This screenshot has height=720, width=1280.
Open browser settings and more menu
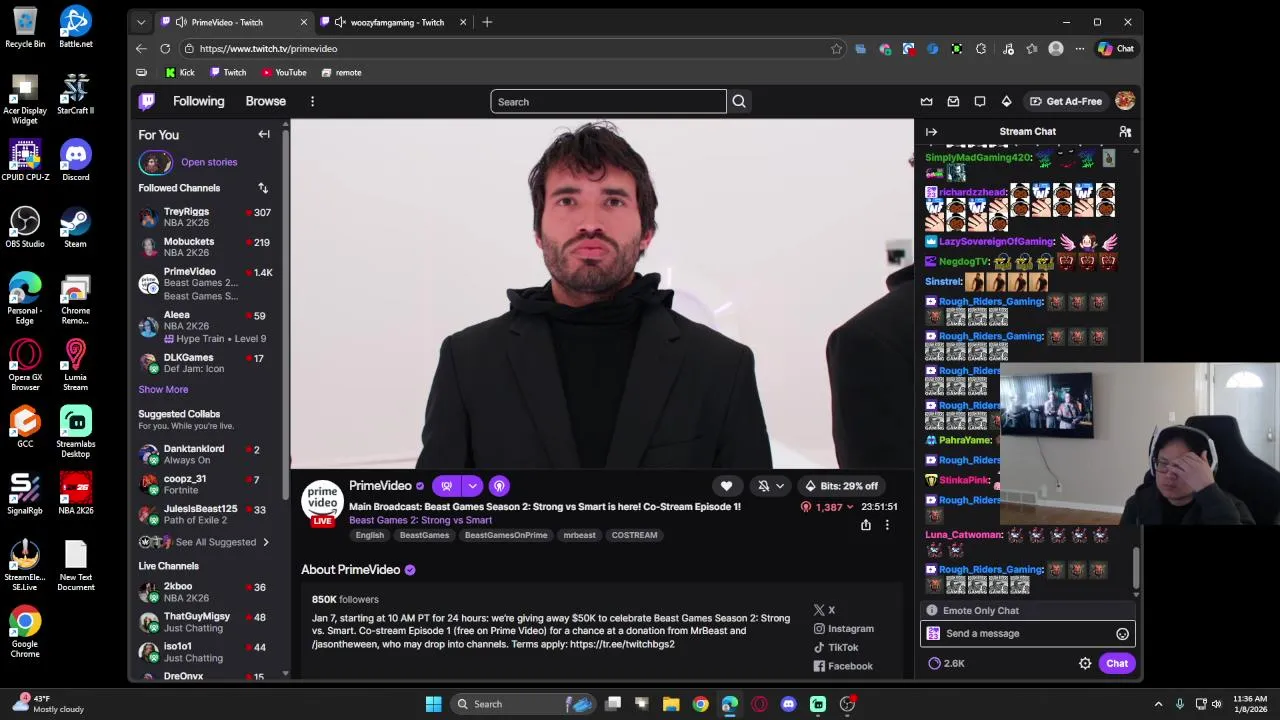tap(1080, 48)
